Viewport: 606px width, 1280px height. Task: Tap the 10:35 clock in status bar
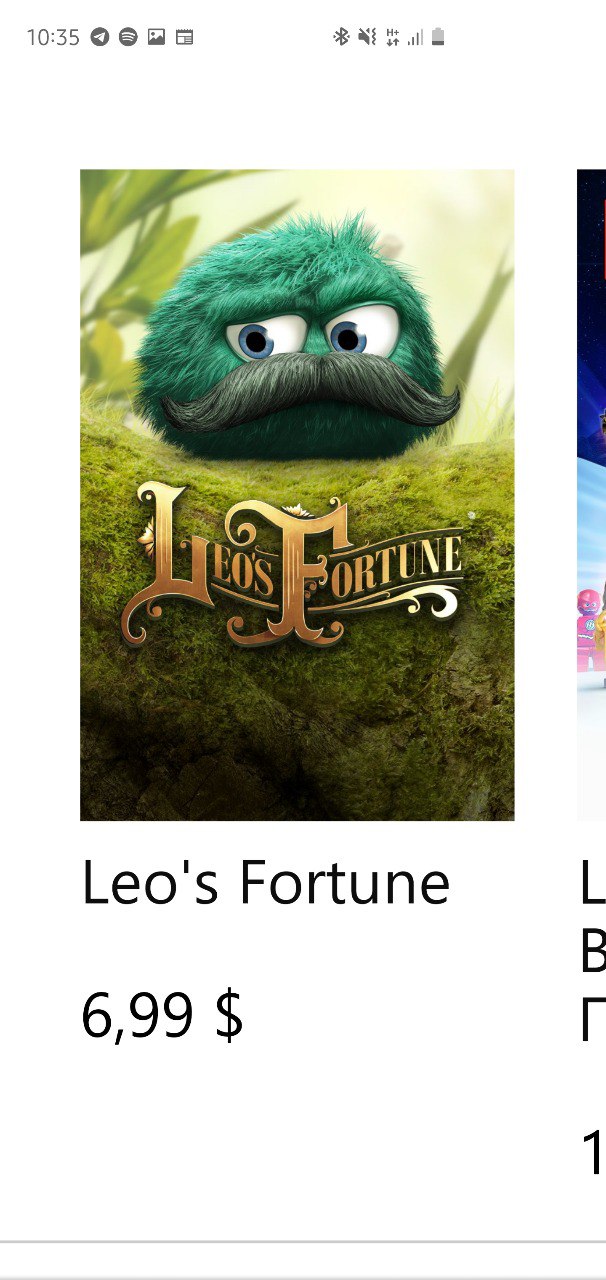53,38
